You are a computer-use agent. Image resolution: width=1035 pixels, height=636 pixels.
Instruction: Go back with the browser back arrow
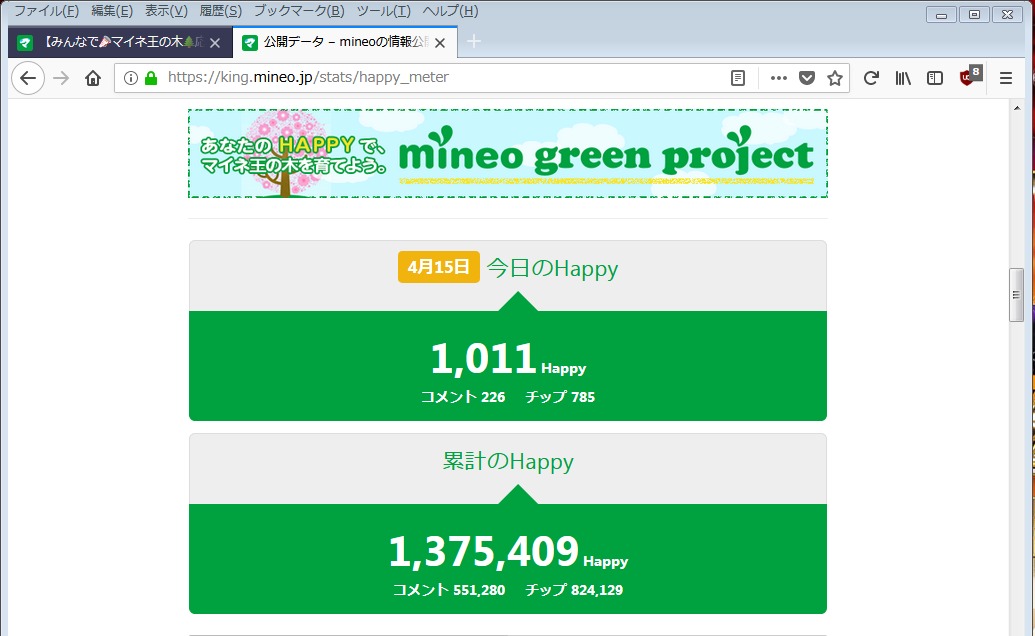coord(28,78)
